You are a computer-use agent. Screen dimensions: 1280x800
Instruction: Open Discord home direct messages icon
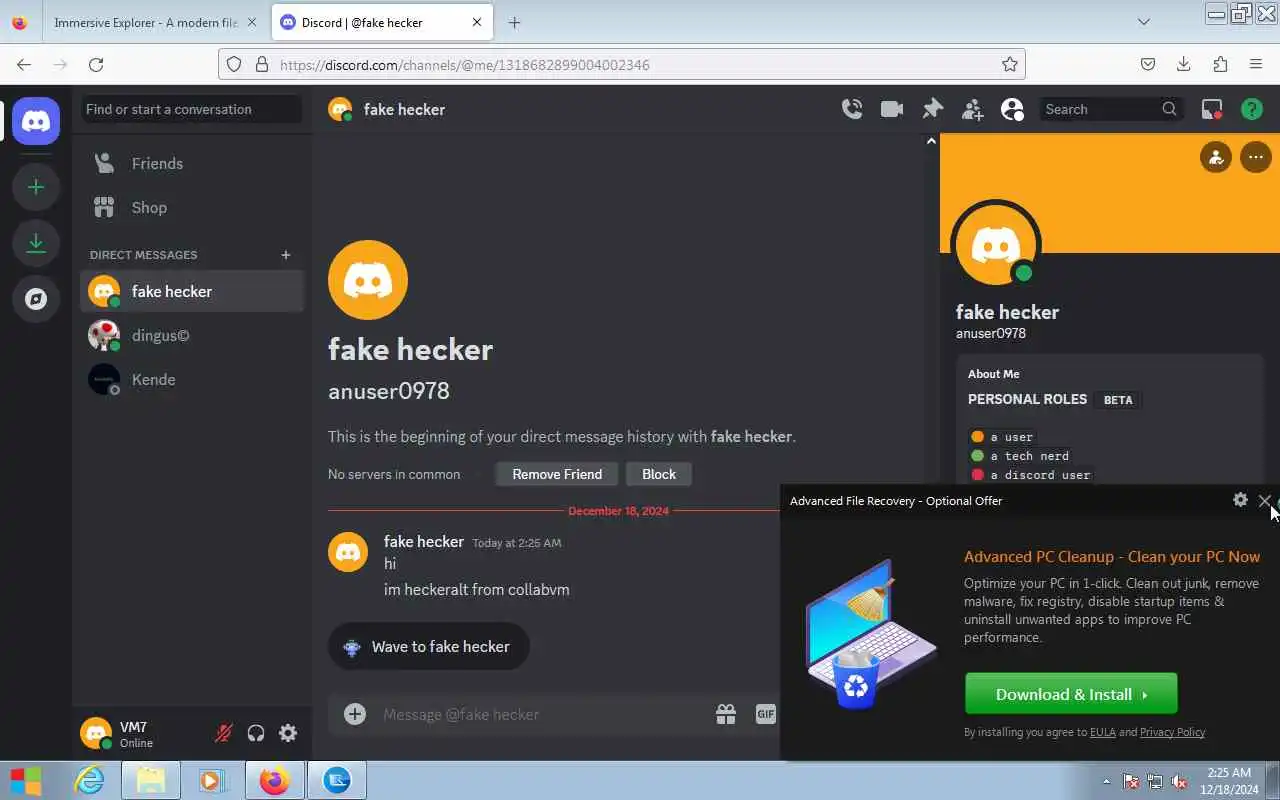tap(36, 121)
